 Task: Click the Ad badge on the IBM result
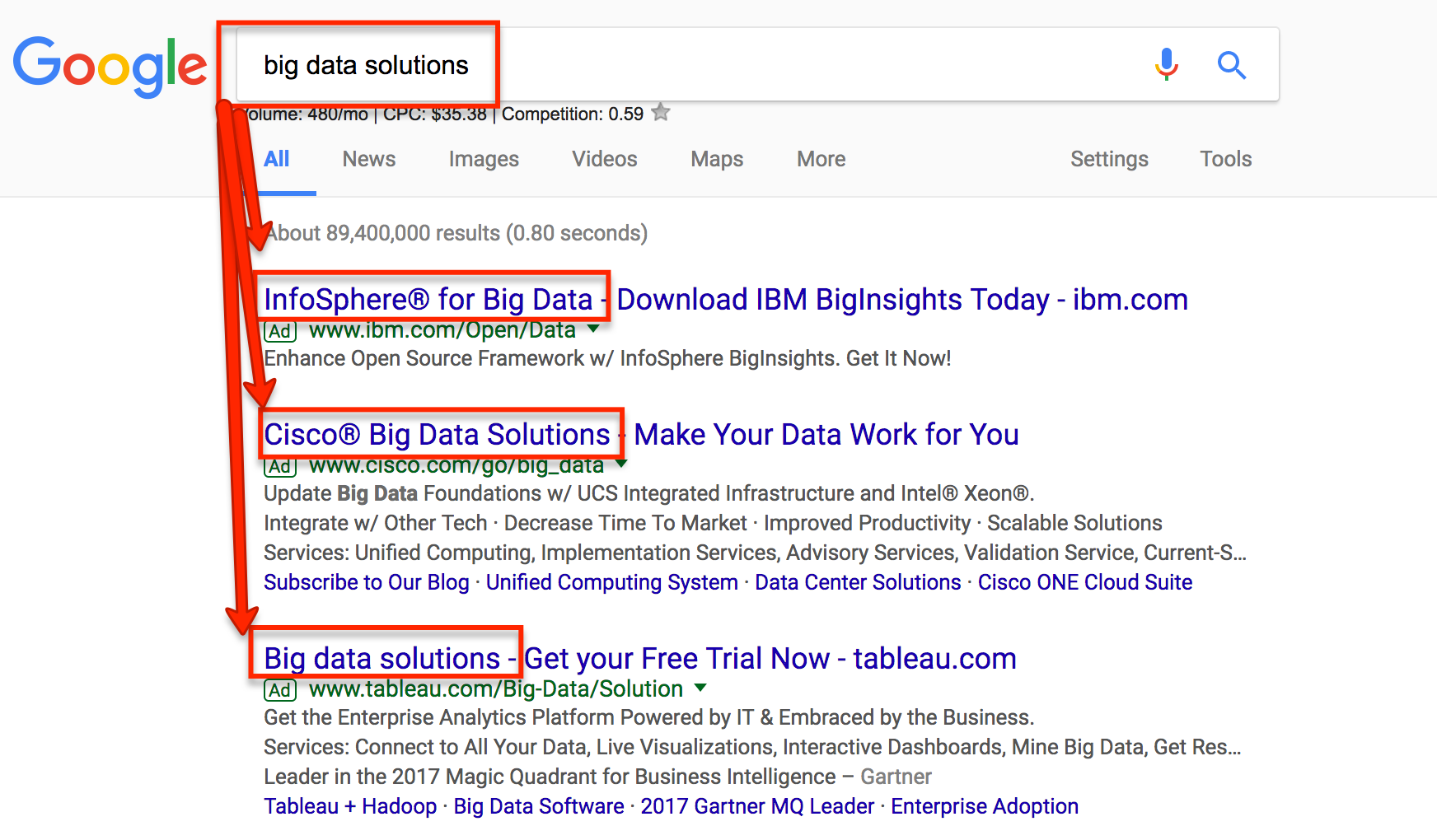click(279, 330)
